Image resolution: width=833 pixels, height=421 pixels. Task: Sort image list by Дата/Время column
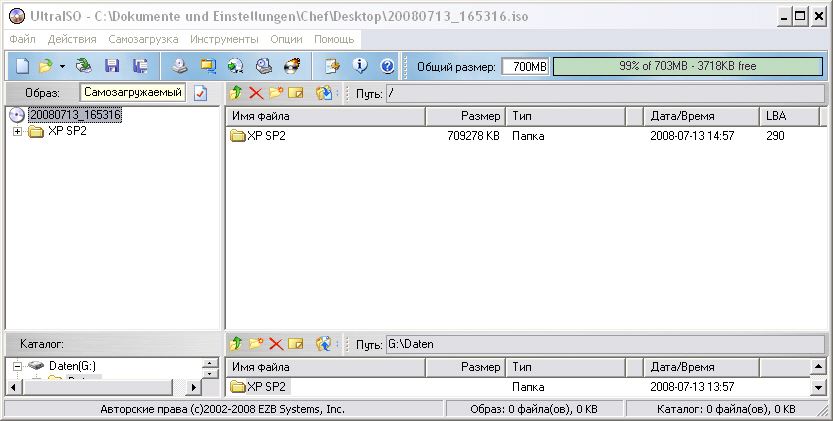coord(701,116)
